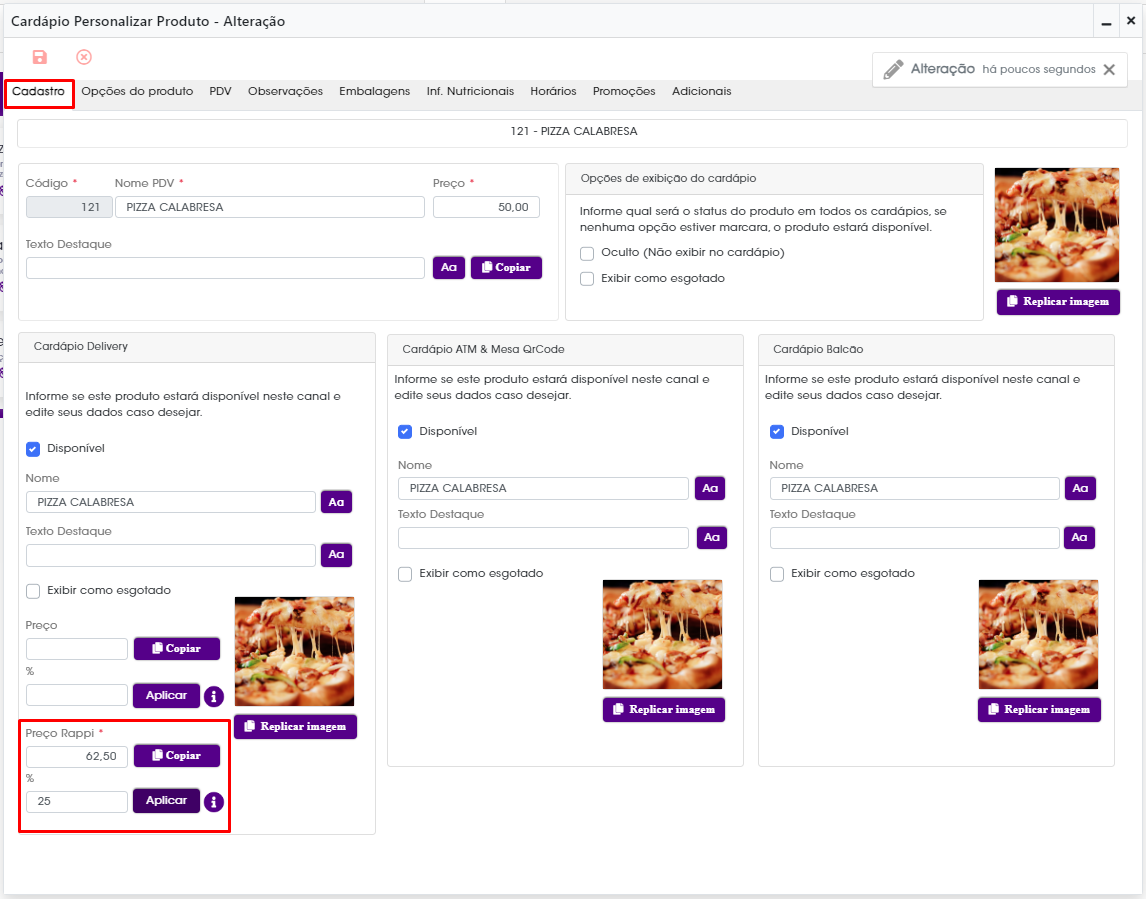The height and width of the screenshot is (899, 1146).
Task: Click Aplicar beside Preço Rappi percentage
Action: coord(166,801)
